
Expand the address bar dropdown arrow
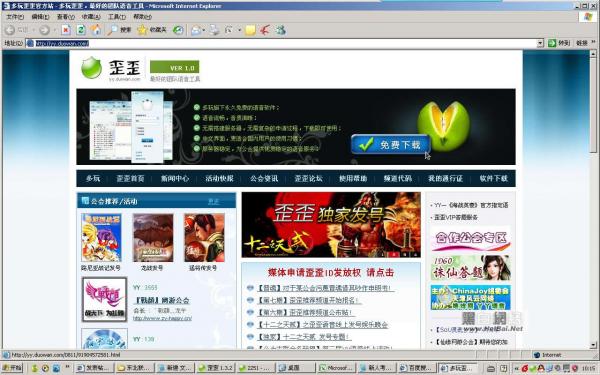(x=540, y=43)
